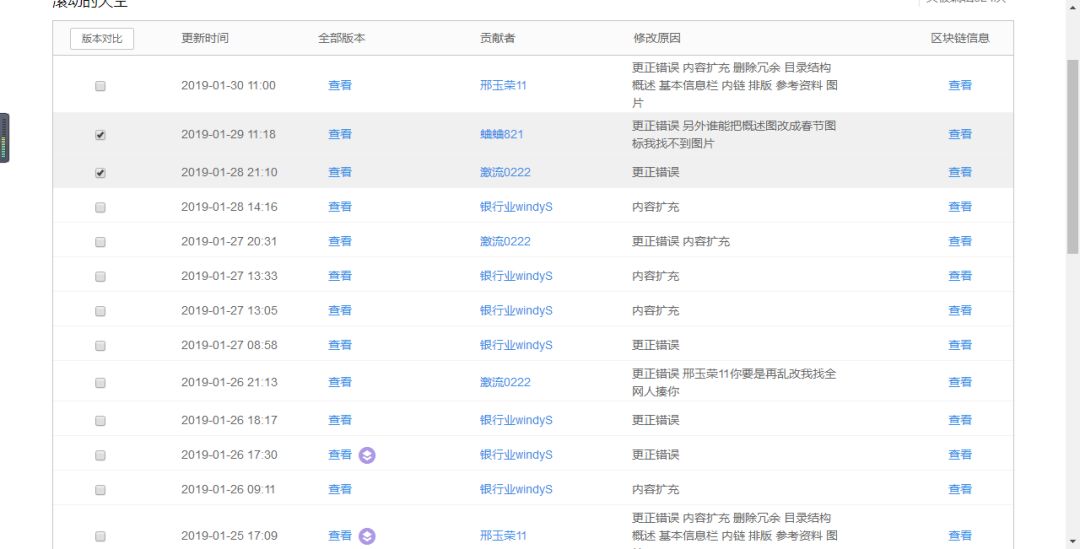Open contributor 邢玉荣11 in the 01-30 row
The width and height of the screenshot is (1080, 549).
(x=503, y=85)
